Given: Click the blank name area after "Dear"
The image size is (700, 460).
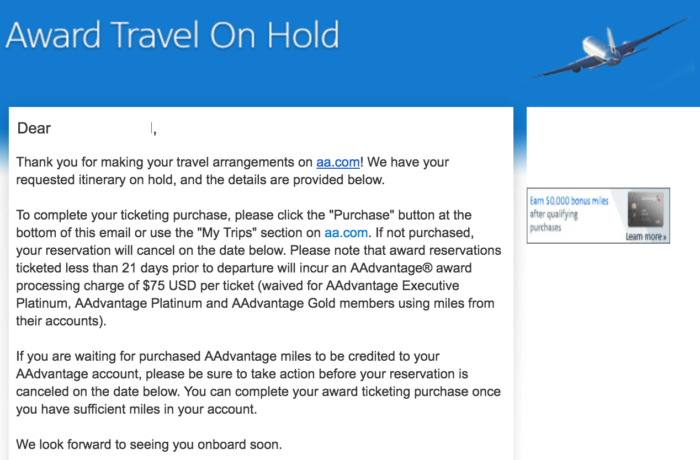Looking at the screenshot, I should pos(102,129).
